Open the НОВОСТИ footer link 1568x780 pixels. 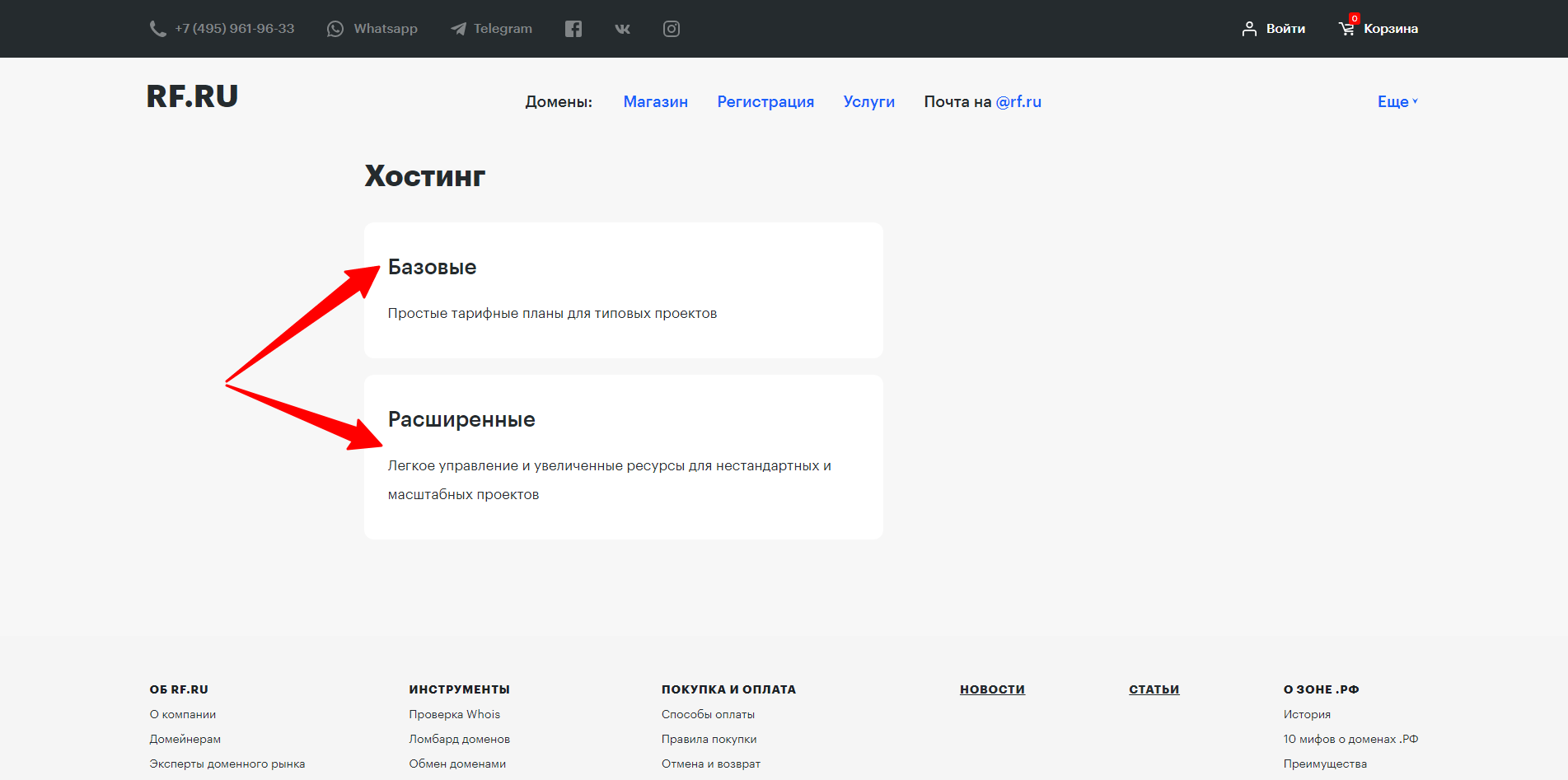click(x=992, y=689)
